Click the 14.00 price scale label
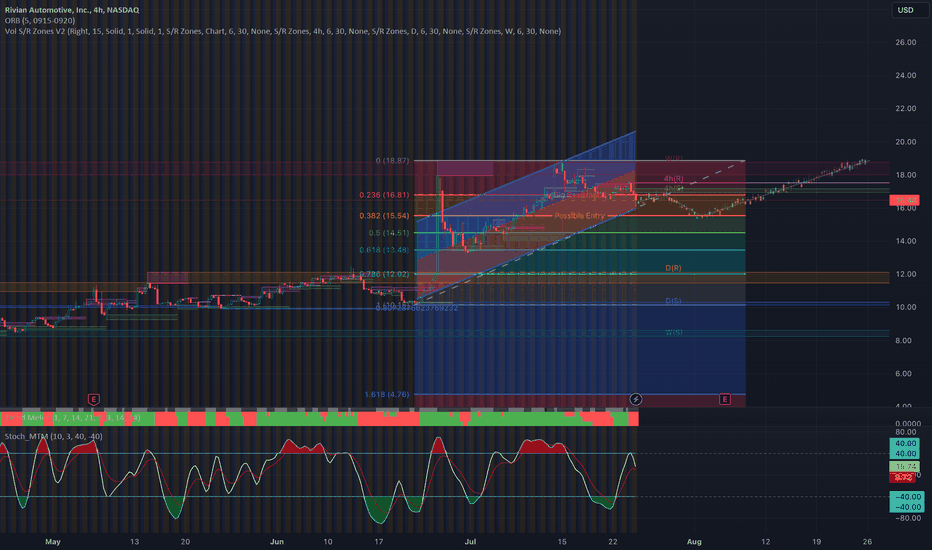Viewport: 932px width, 550px height. [x=905, y=241]
